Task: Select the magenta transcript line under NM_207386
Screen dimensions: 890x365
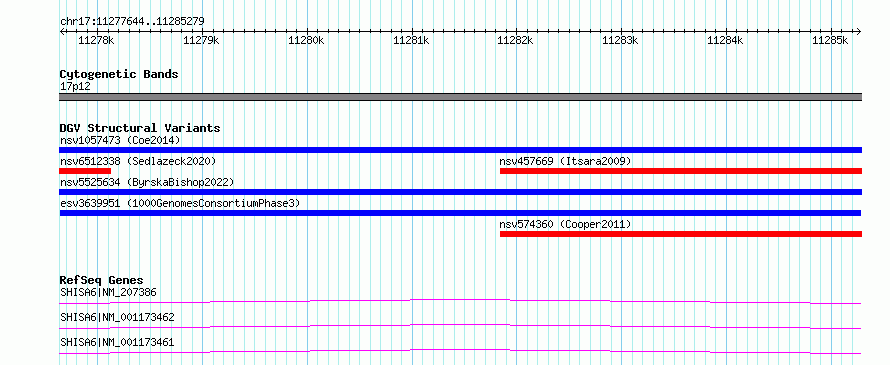Action: pyautogui.click(x=460, y=301)
